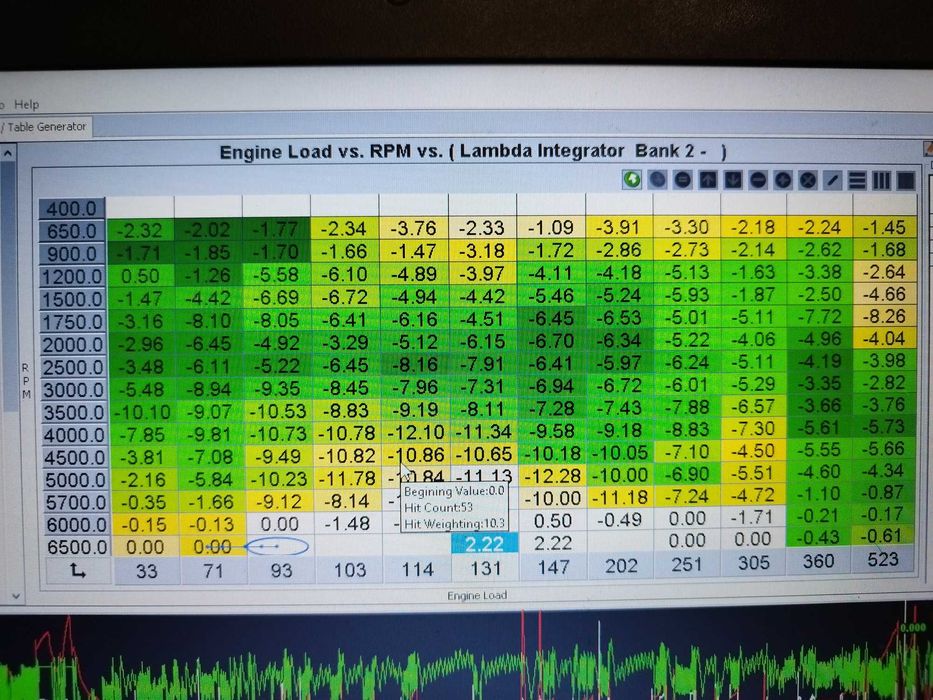Viewport: 933px width, 700px height.
Task: Select the 2000.0 RPM row header
Action: tap(73, 345)
